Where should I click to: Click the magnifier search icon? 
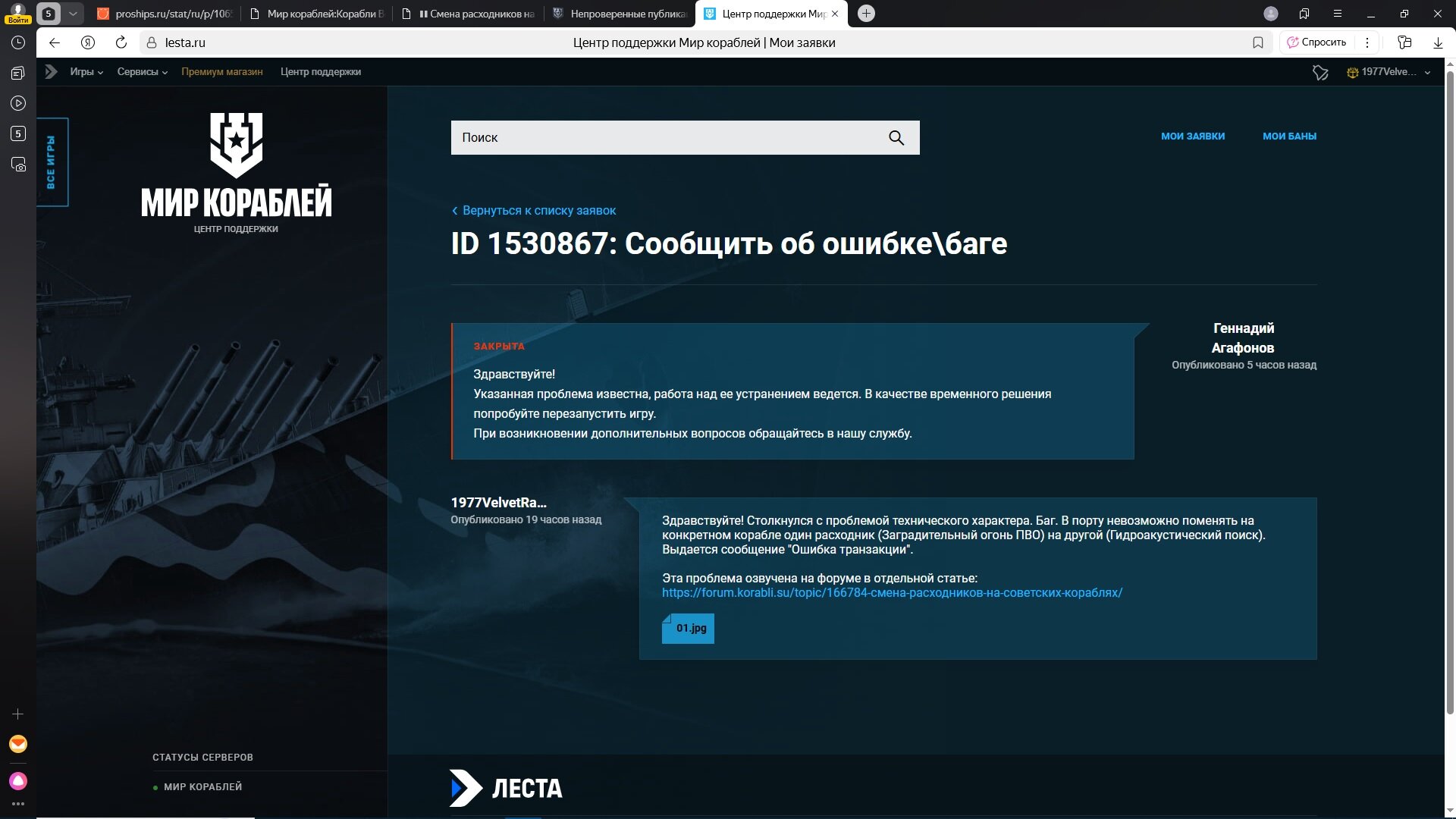pyautogui.click(x=896, y=137)
